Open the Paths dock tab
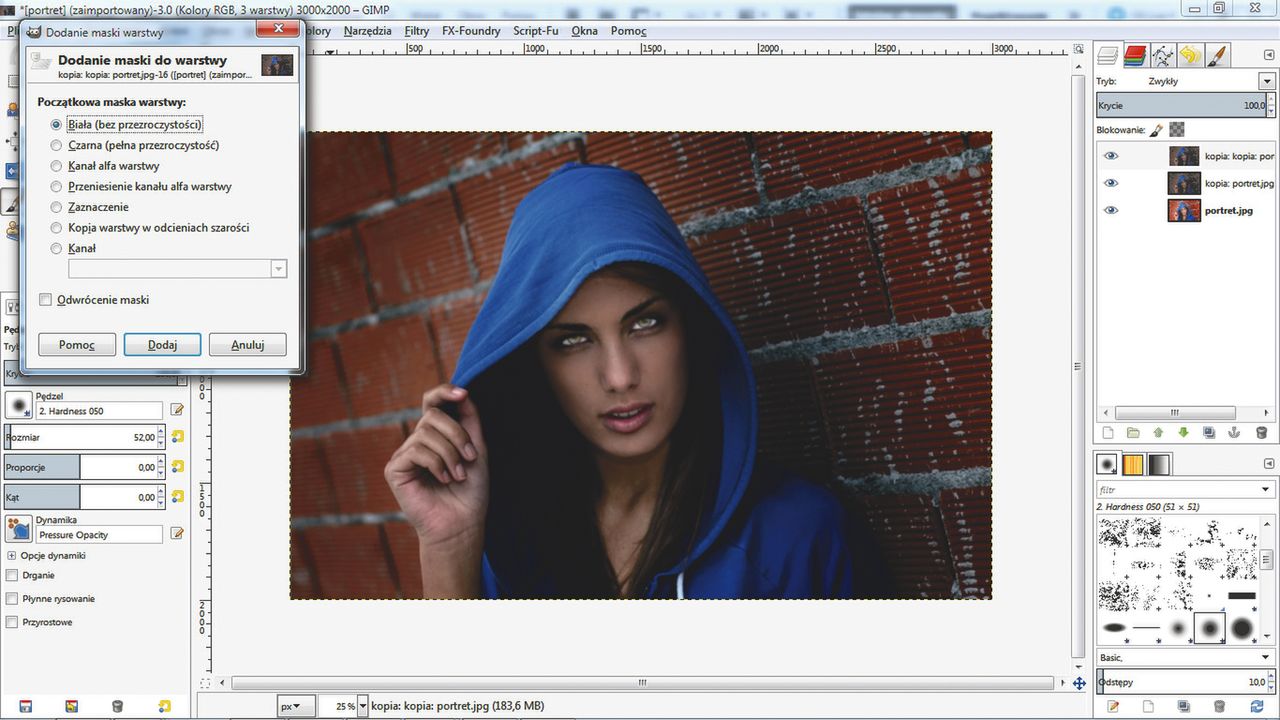This screenshot has height=720, width=1280. (1162, 55)
